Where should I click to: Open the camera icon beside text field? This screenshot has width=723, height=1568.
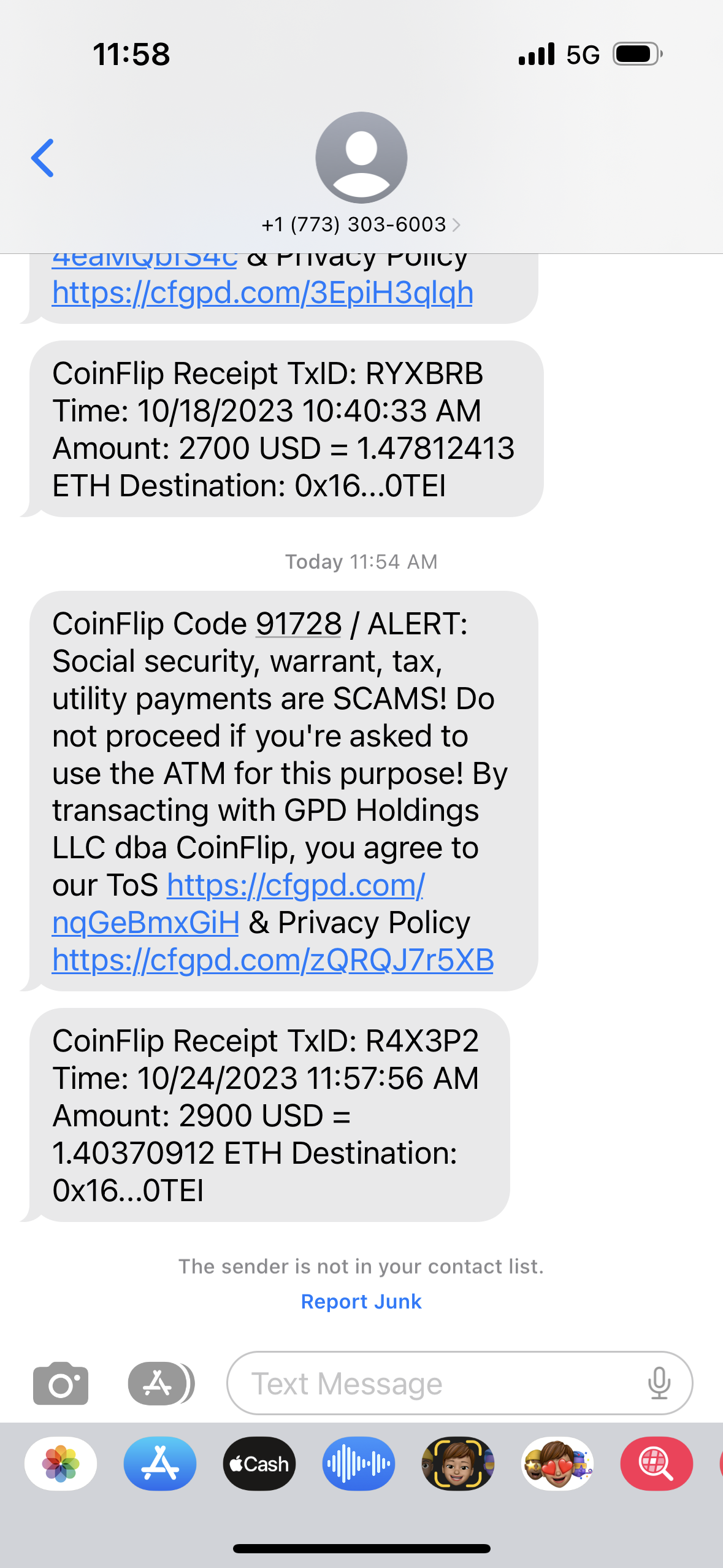[x=61, y=1383]
